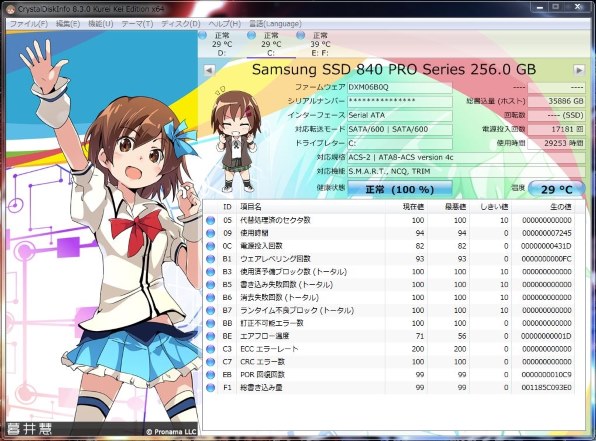Select the C: disk tab
This screenshot has width=596, height=441.
coord(271,44)
